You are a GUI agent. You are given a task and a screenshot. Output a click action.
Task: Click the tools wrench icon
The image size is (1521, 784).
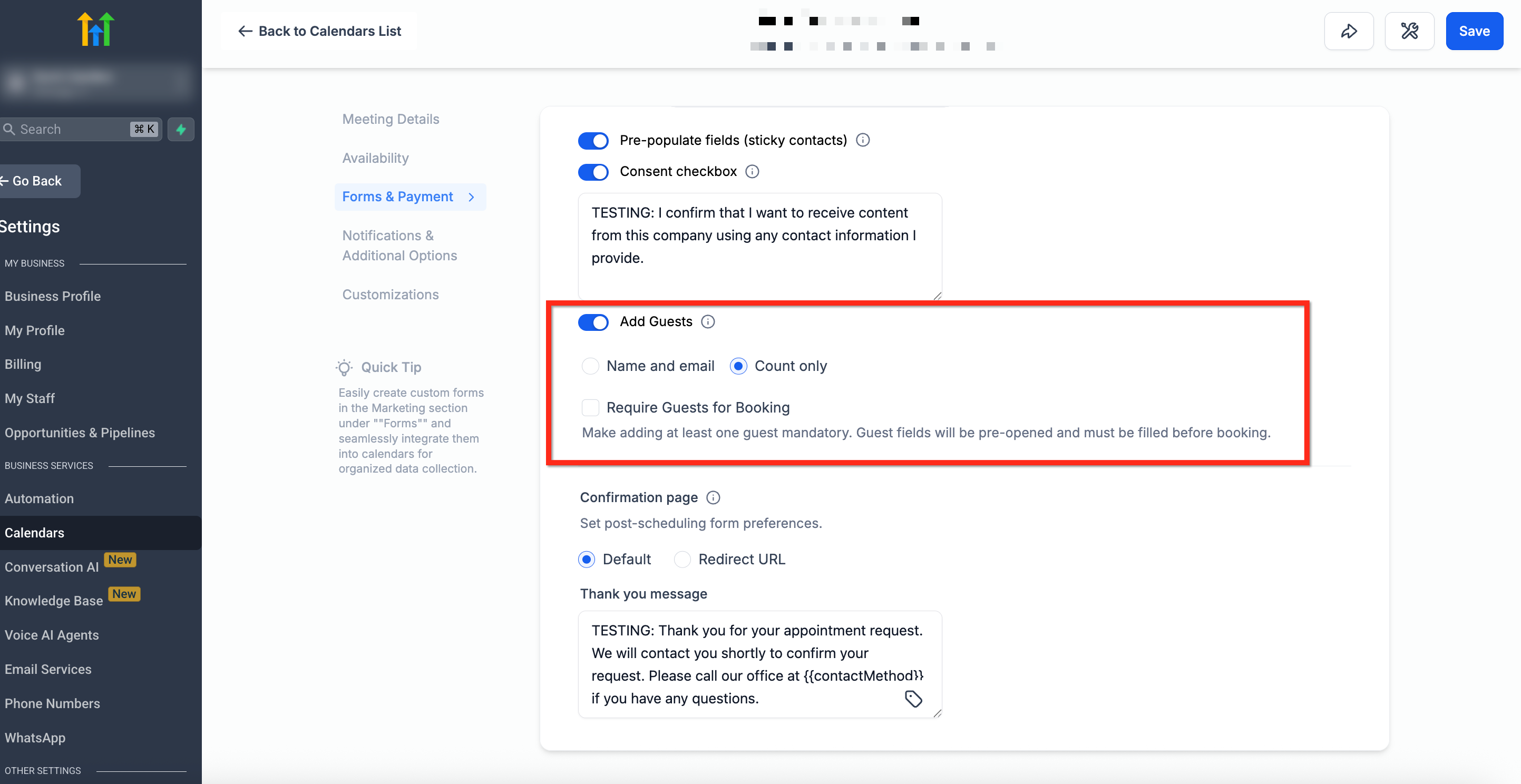pyautogui.click(x=1409, y=31)
